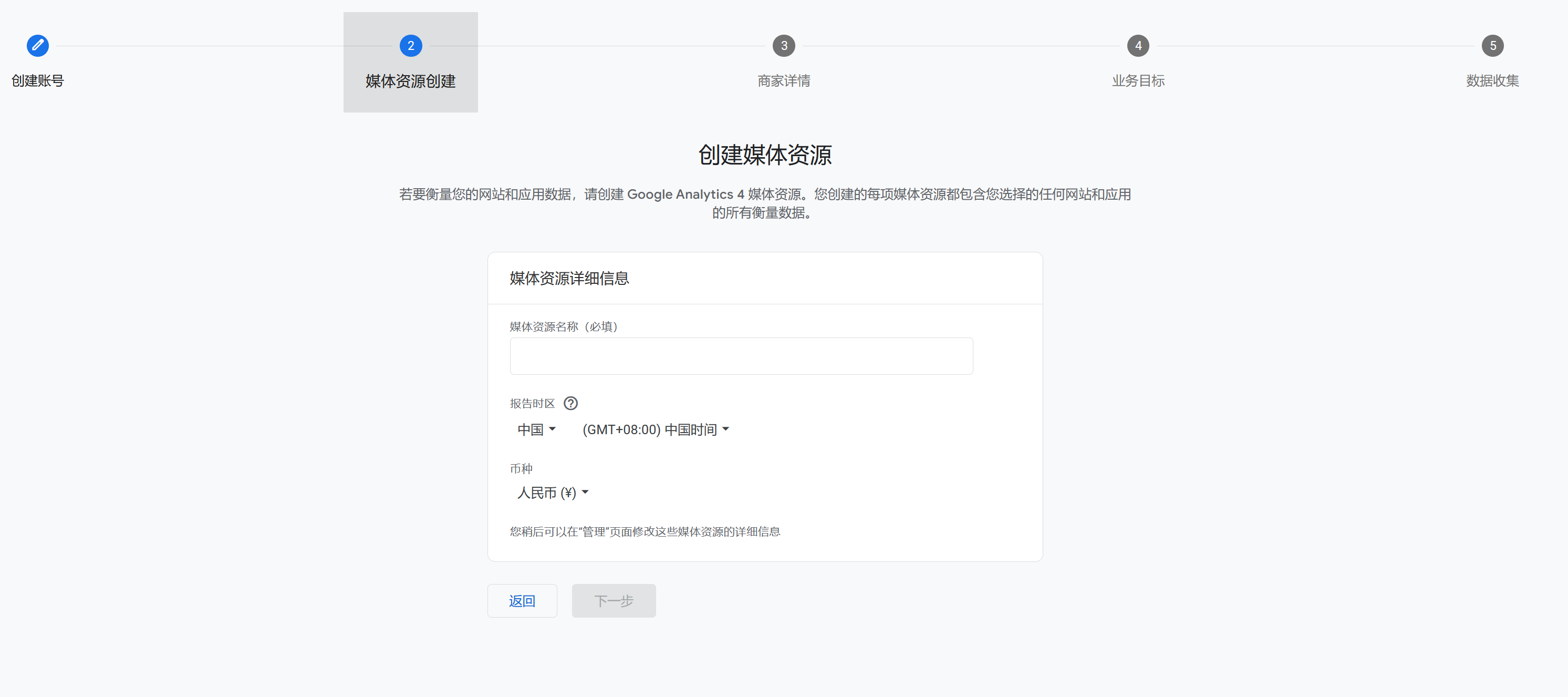
Task: Click the 创建媒体资源 page heading
Action: coord(765,155)
